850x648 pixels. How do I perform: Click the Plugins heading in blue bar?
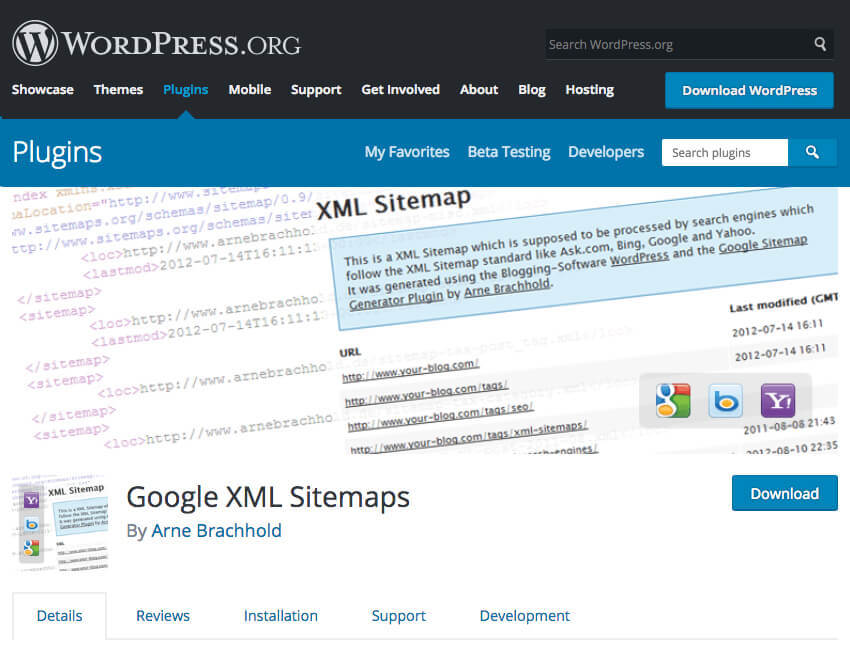57,152
